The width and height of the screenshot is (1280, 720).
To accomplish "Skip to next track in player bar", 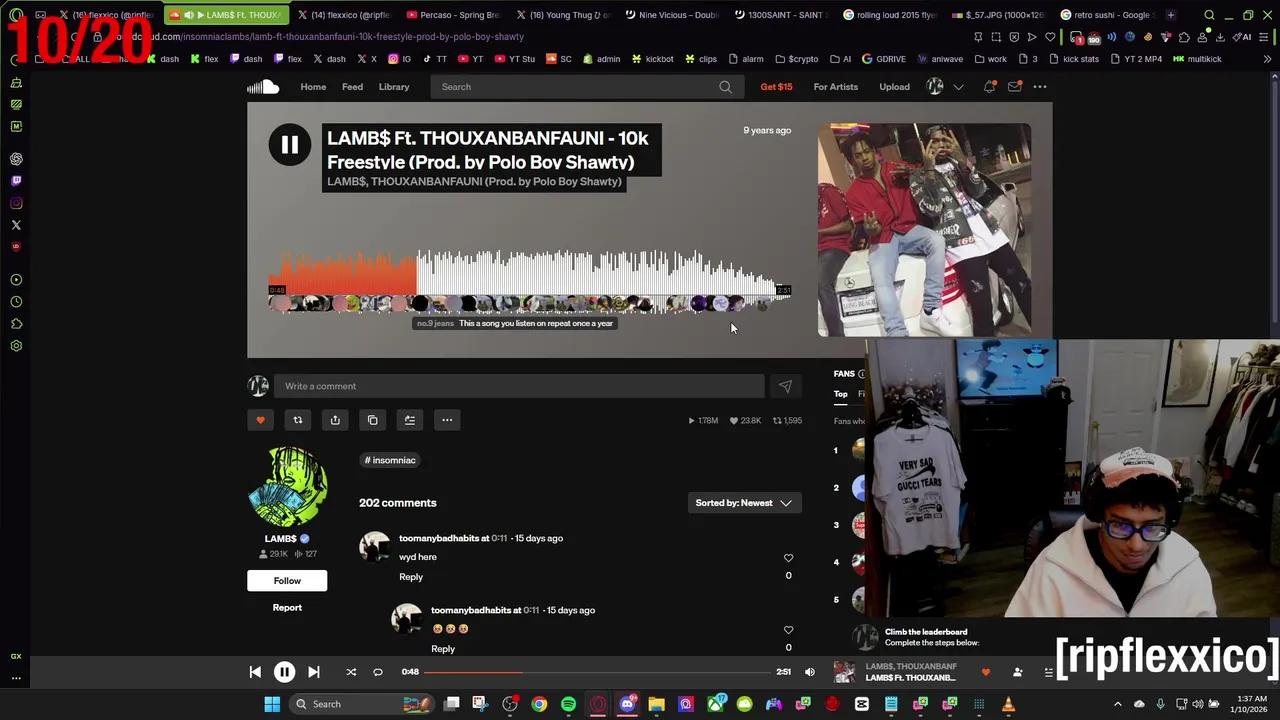I will click(x=313, y=672).
